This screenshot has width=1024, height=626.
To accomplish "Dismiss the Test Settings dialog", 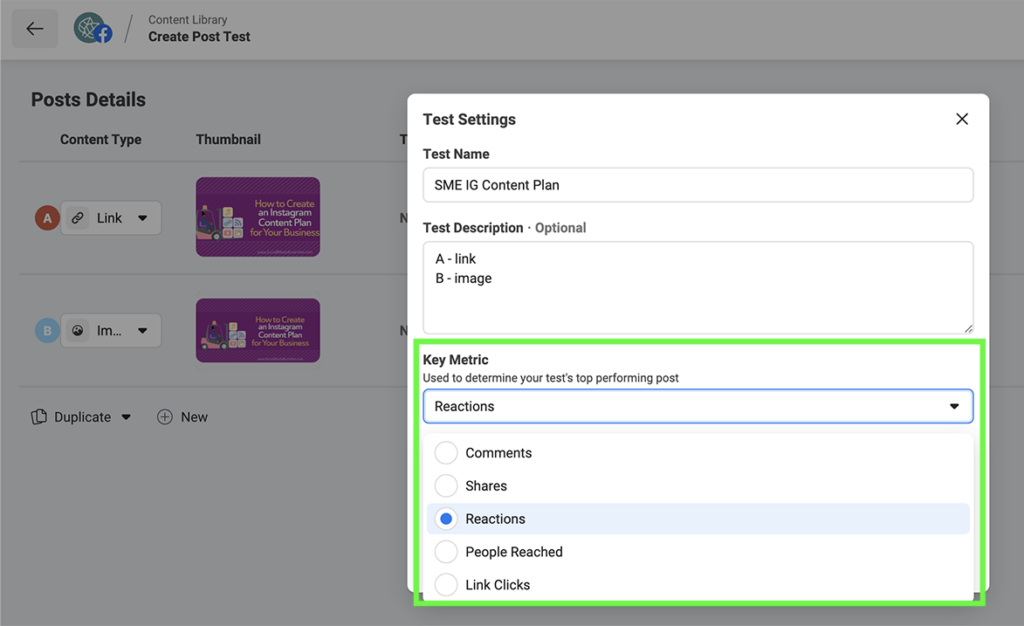I will pos(962,118).
